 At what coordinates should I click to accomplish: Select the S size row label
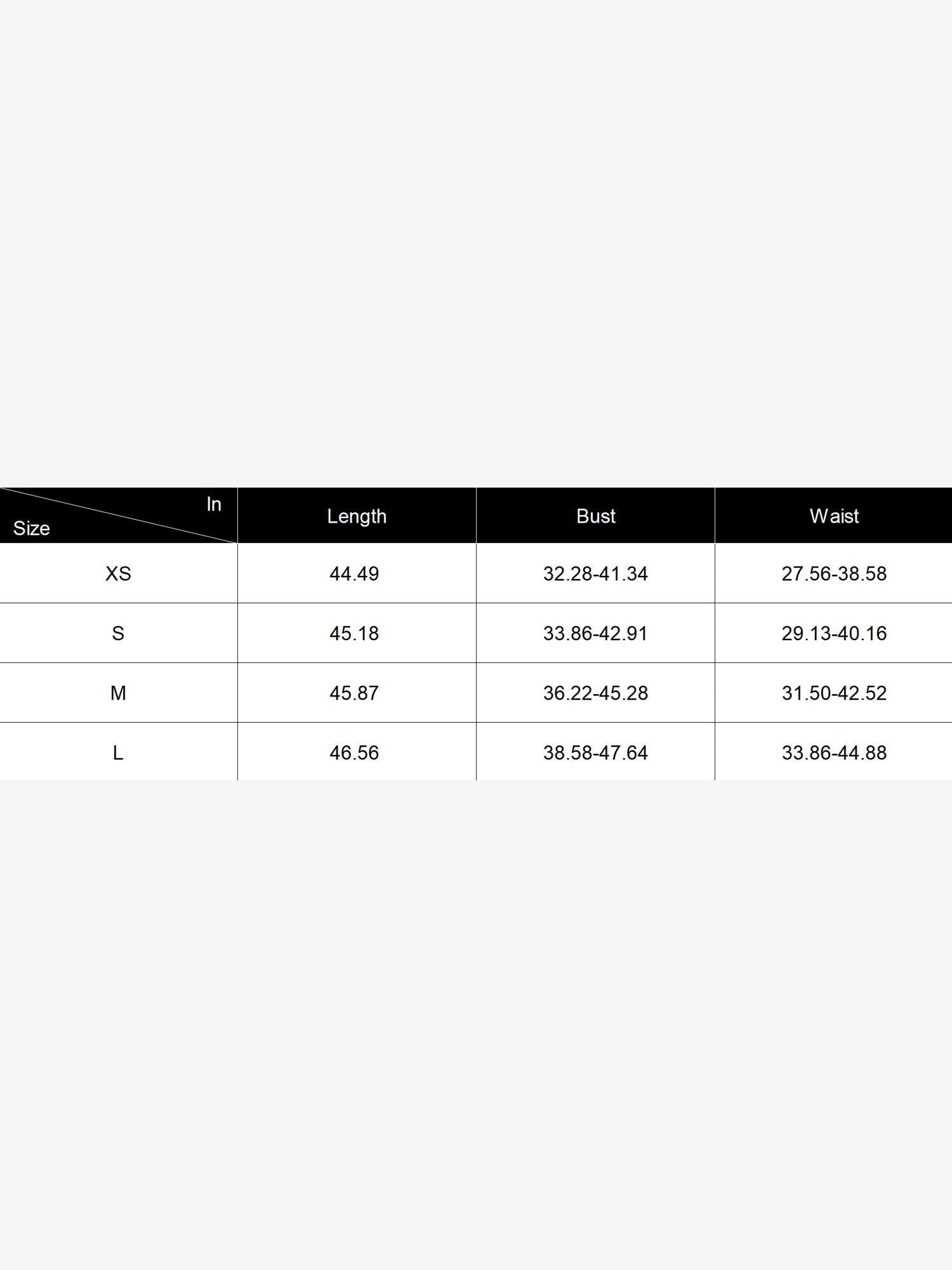(118, 633)
